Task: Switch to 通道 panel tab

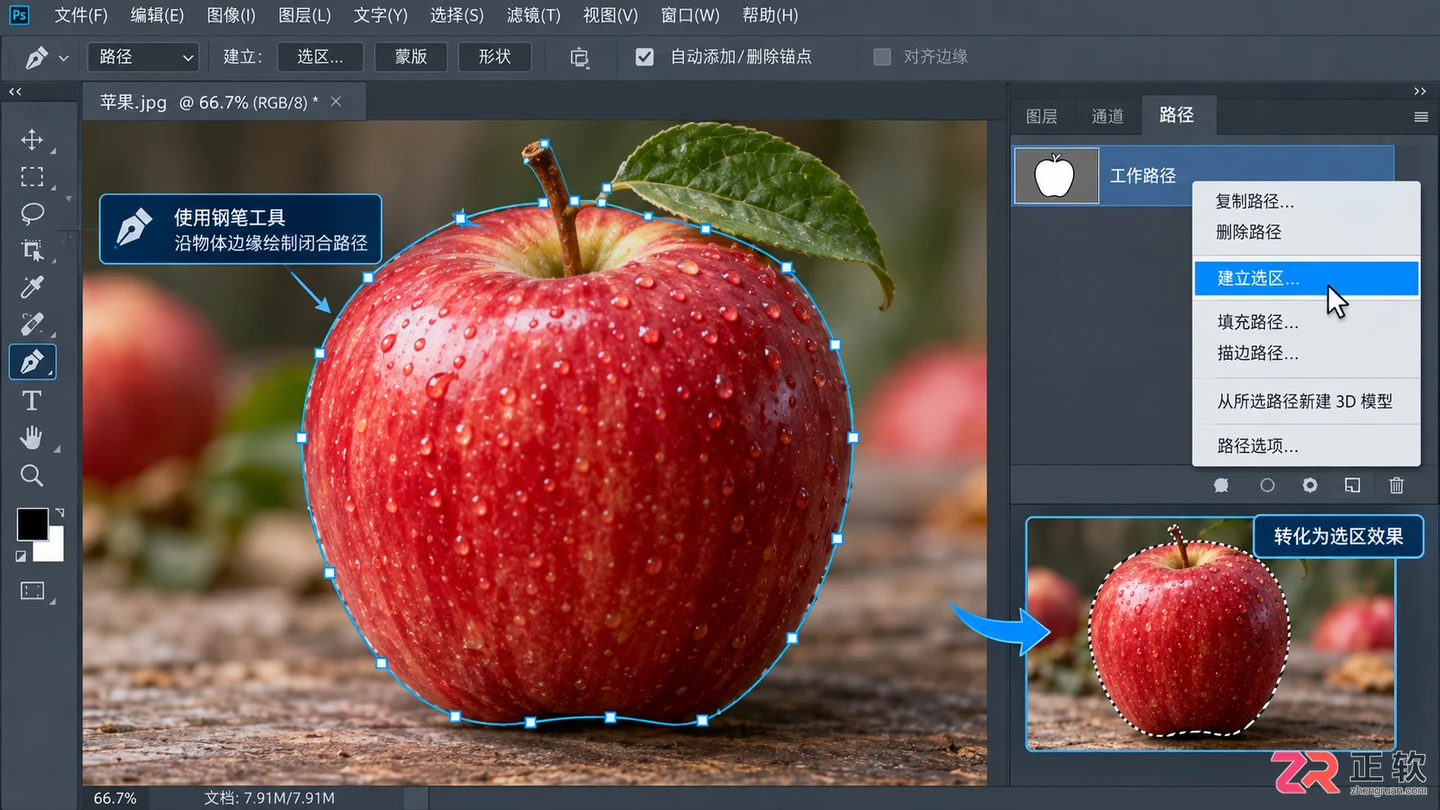Action: pyautogui.click(x=1108, y=116)
